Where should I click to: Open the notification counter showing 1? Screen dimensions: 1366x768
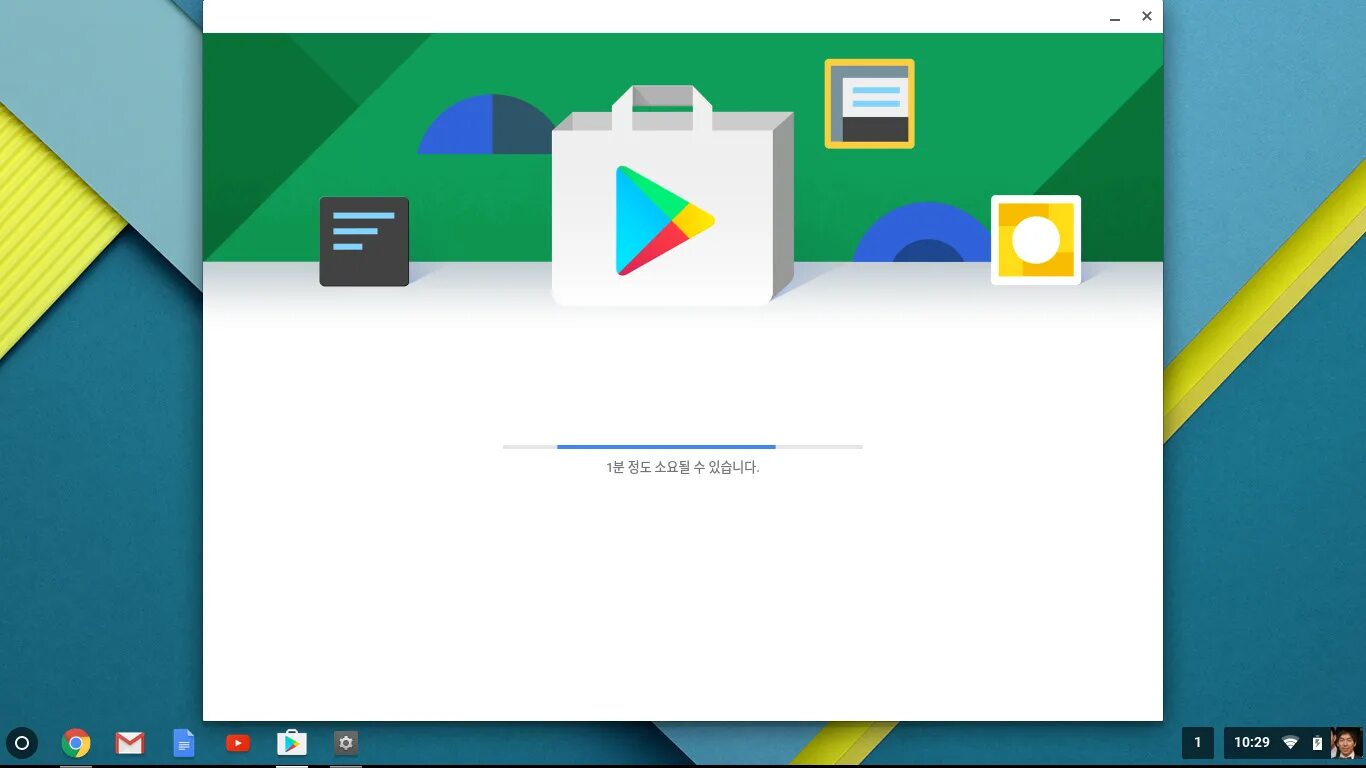(x=1198, y=743)
